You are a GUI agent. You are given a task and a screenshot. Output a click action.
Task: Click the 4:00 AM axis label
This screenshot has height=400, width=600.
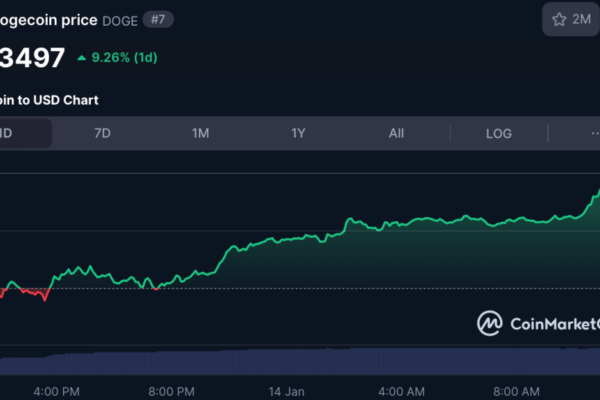pyautogui.click(x=401, y=392)
